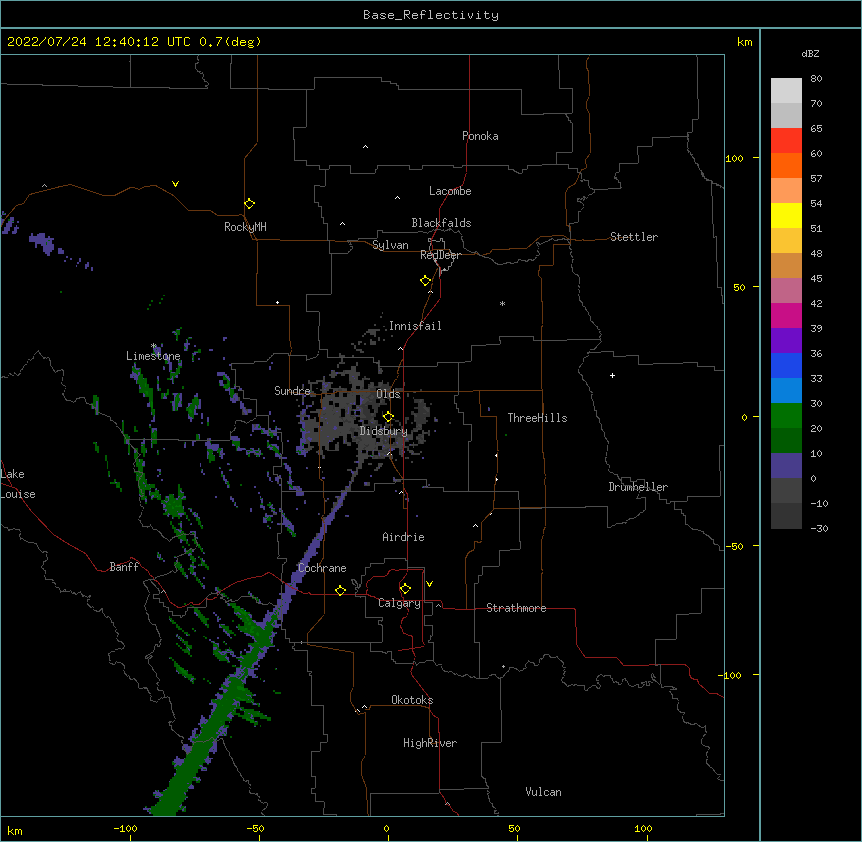The height and width of the screenshot is (842, 862).
Task: Click the Innisfail city label
Action: click(415, 326)
